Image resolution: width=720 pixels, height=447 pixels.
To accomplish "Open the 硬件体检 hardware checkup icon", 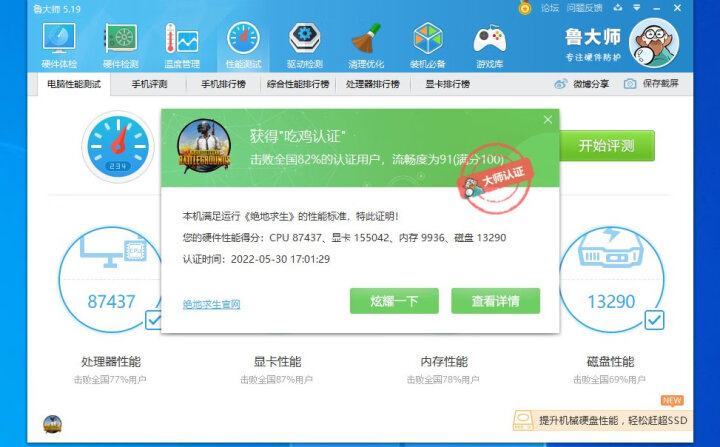I will (x=59, y=39).
